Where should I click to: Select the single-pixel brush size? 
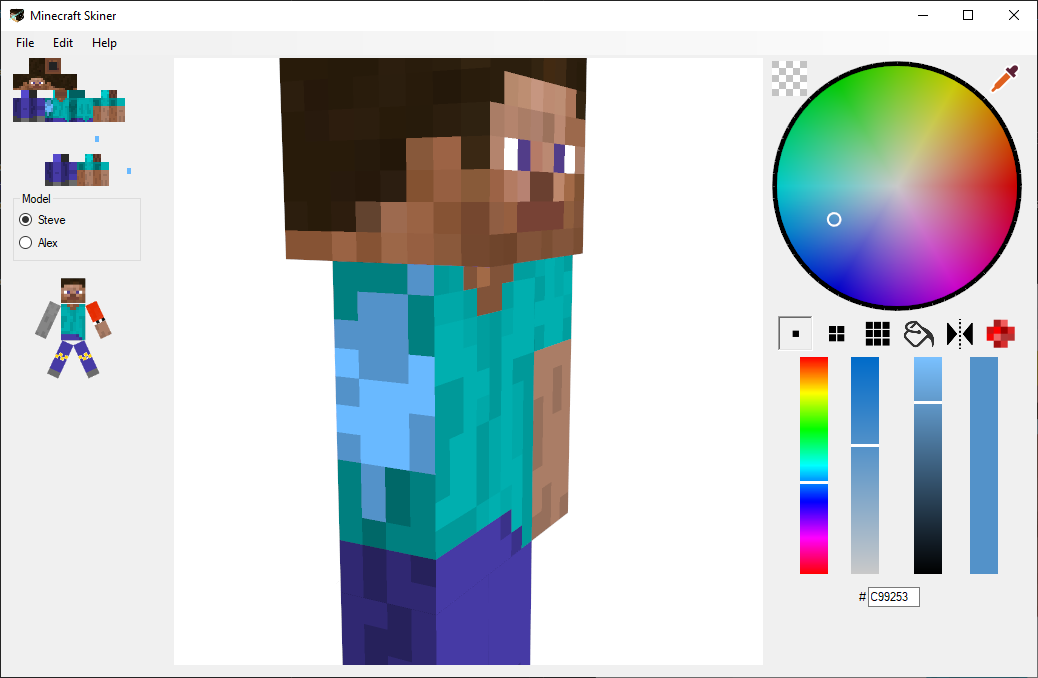795,334
